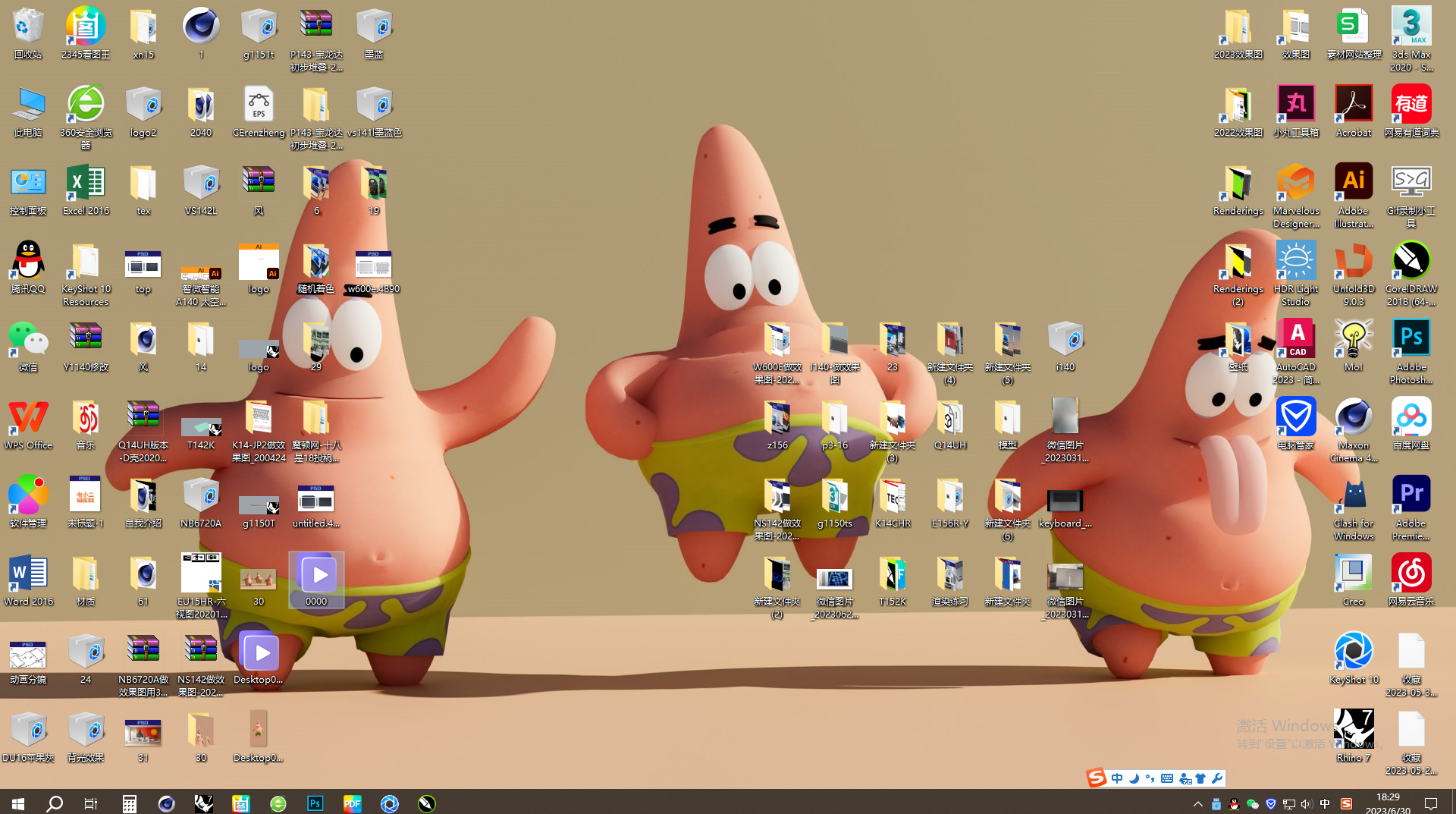Open Adobe Illustrator shortcut
Image resolution: width=1456 pixels, height=814 pixels.
1354,196
